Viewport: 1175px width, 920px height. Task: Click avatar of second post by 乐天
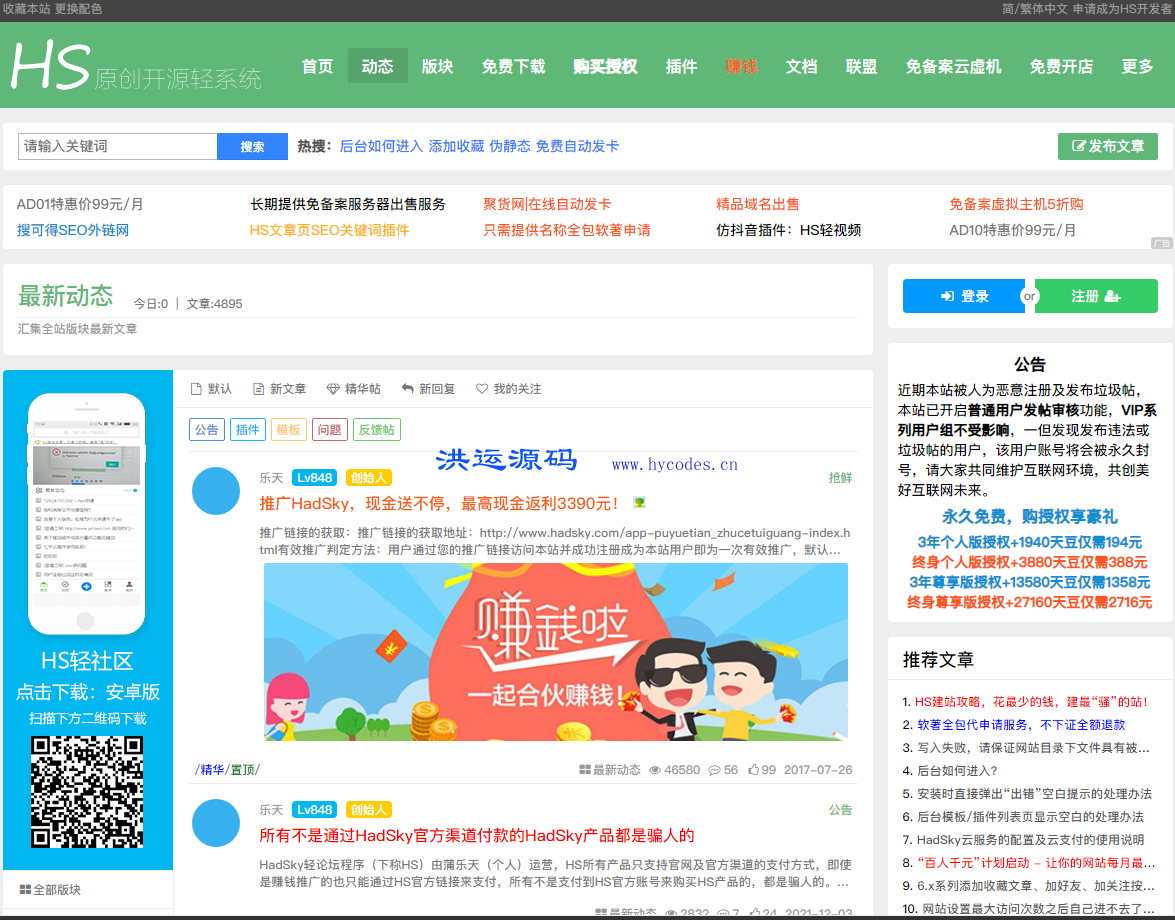(x=216, y=823)
